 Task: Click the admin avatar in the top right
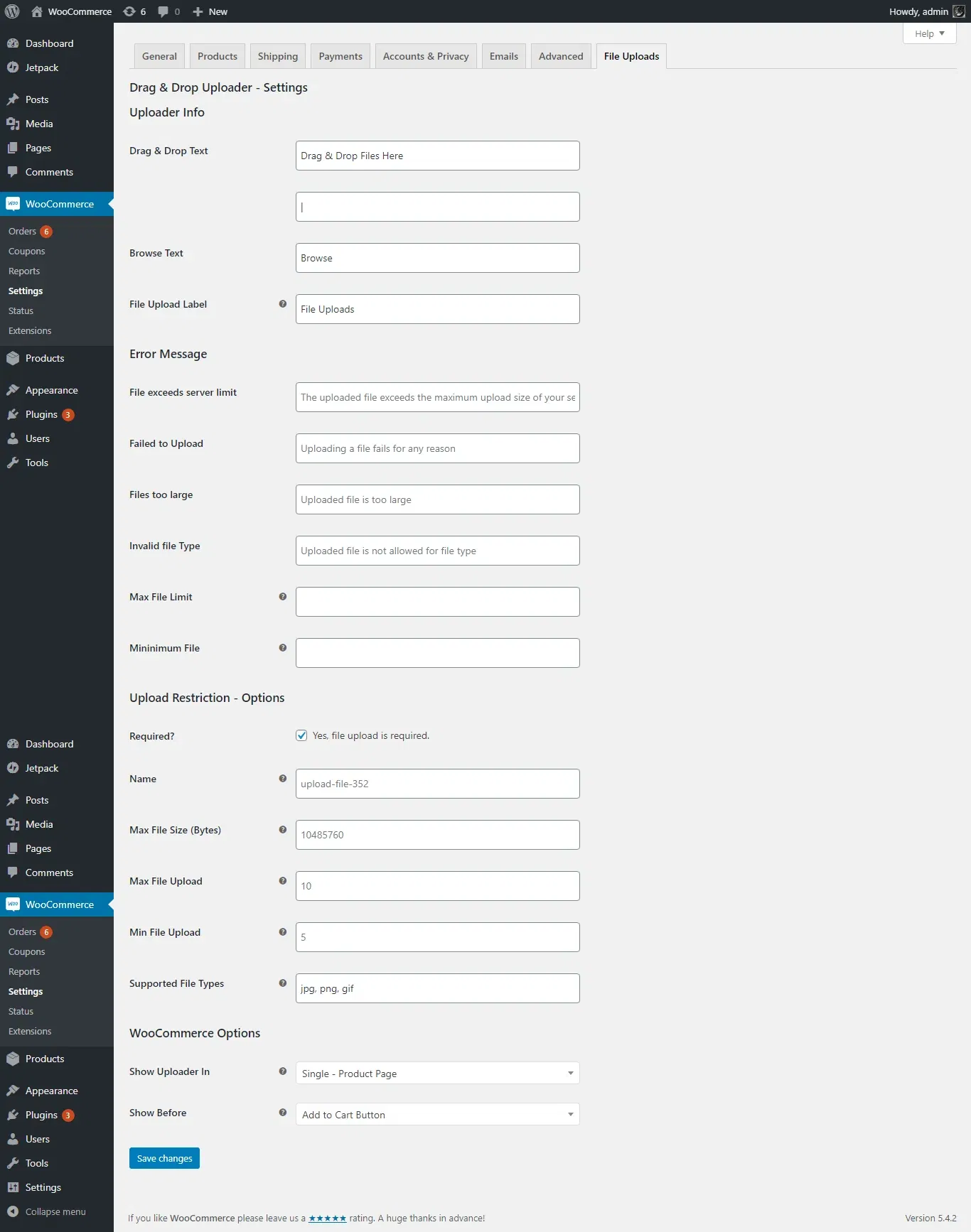click(959, 11)
